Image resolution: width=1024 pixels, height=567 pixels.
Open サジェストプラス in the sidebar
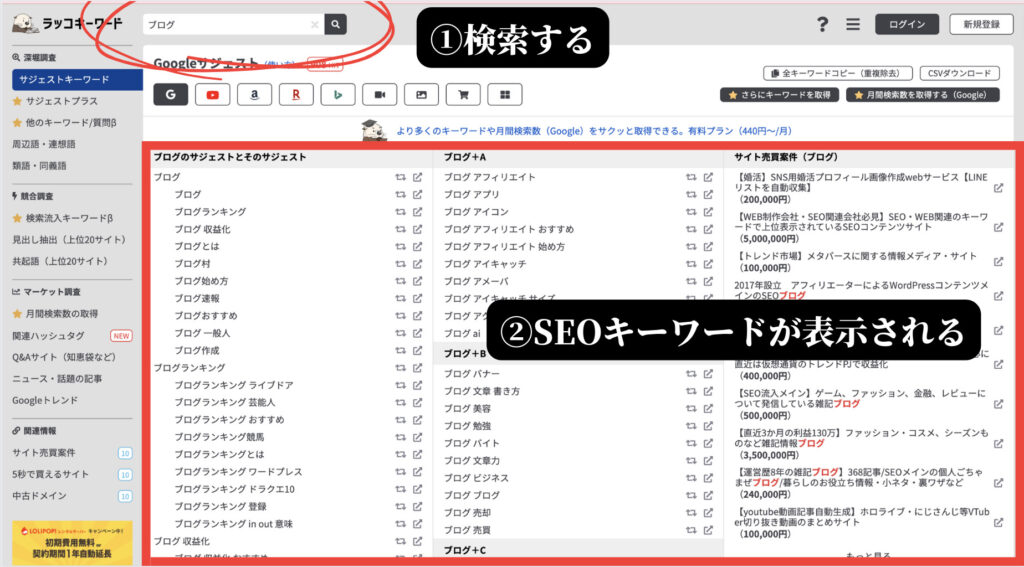[61, 101]
